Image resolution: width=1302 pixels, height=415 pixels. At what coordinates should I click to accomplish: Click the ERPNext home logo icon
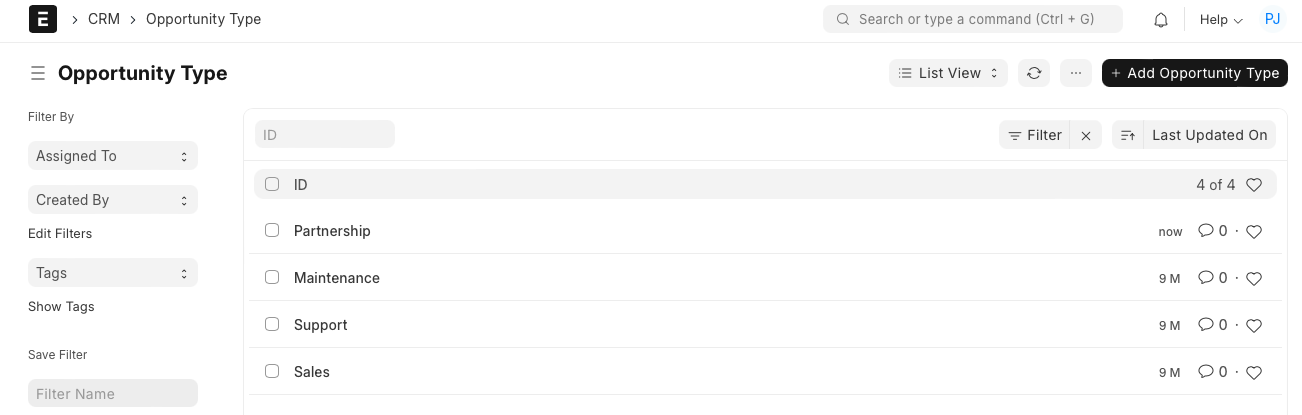coord(43,19)
